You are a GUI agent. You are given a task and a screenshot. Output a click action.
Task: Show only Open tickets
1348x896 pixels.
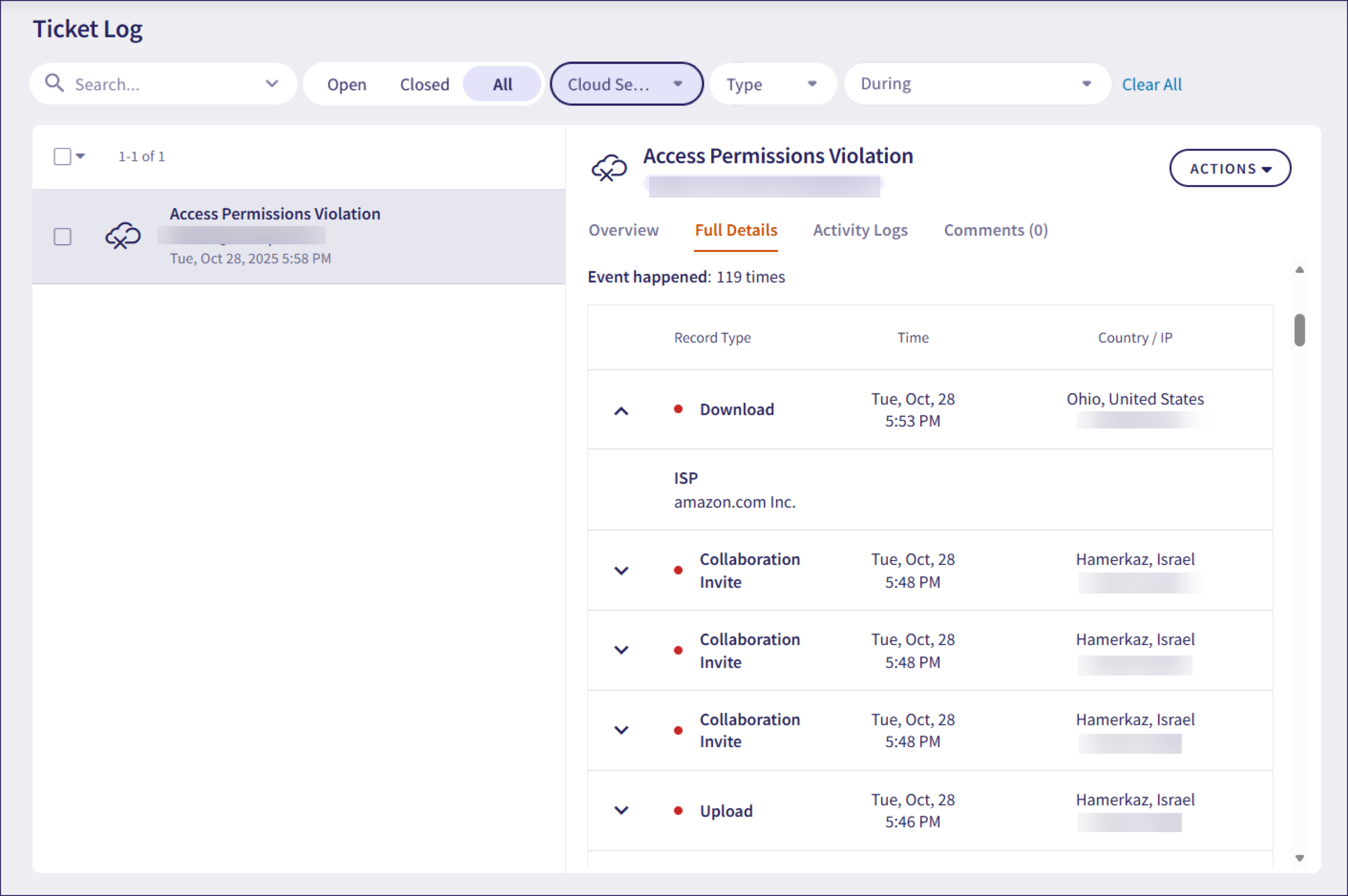(347, 84)
